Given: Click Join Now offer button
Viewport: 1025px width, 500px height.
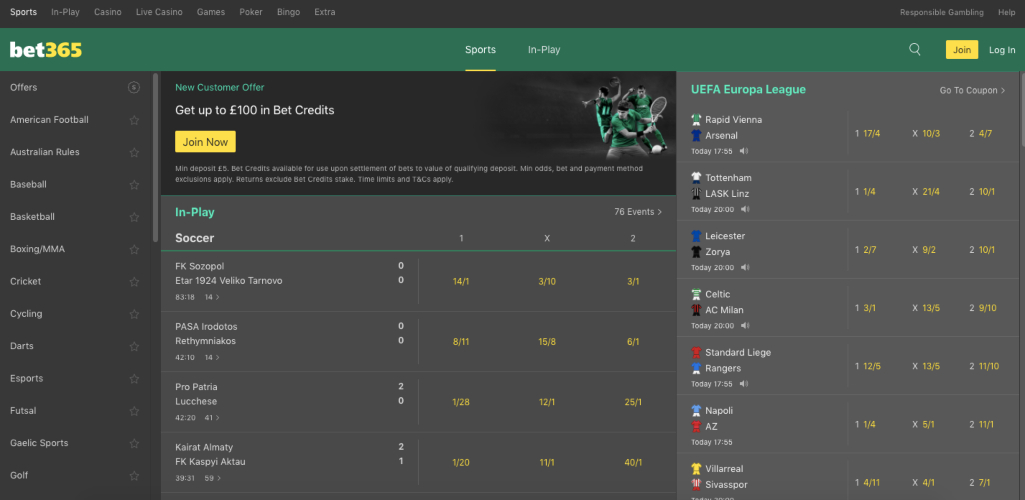Looking at the screenshot, I should coord(205,142).
